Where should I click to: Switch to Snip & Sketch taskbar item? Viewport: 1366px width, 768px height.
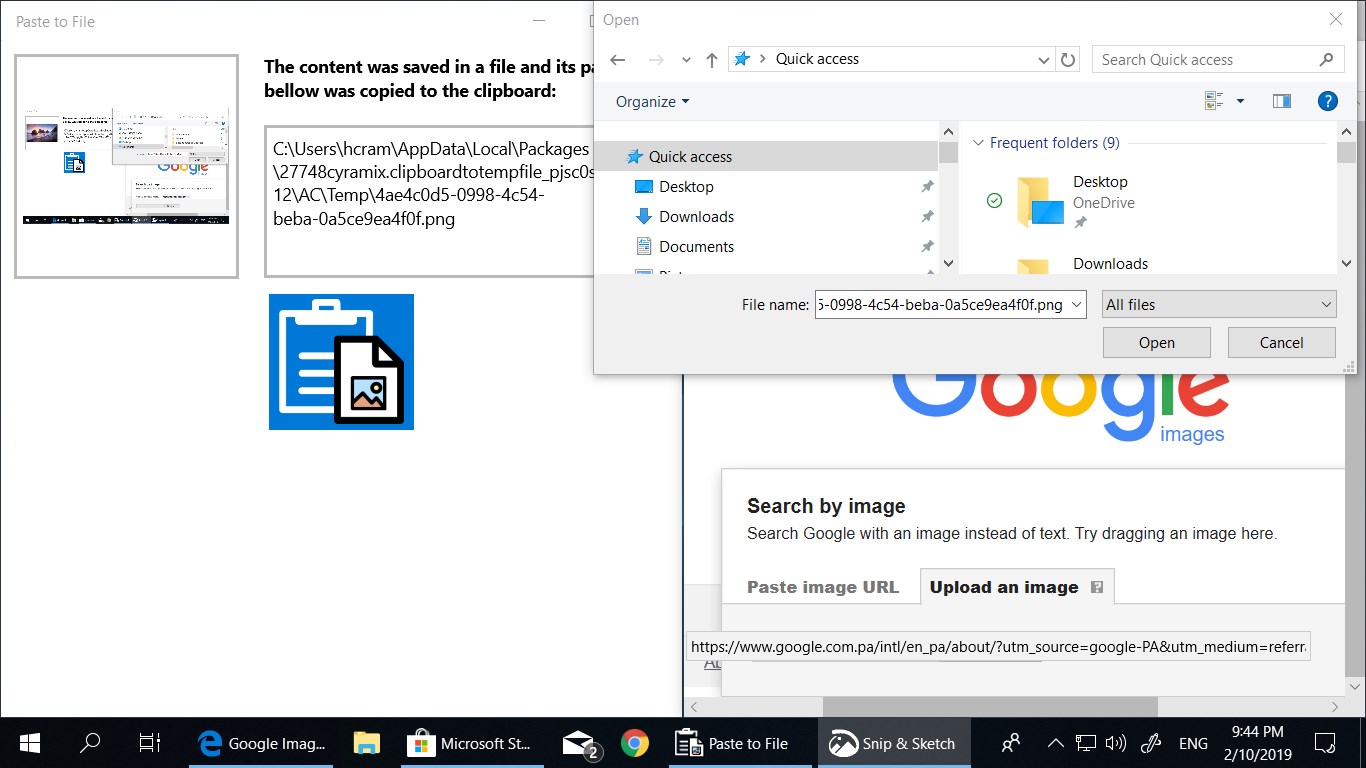[893, 743]
